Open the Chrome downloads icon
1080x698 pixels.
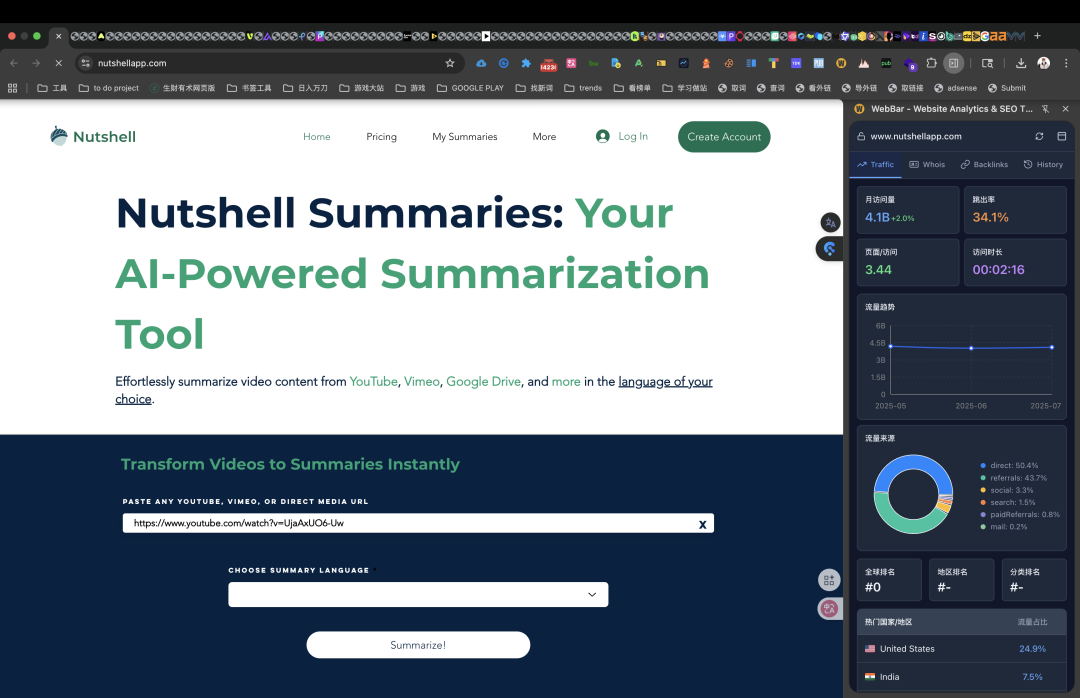click(x=1021, y=63)
